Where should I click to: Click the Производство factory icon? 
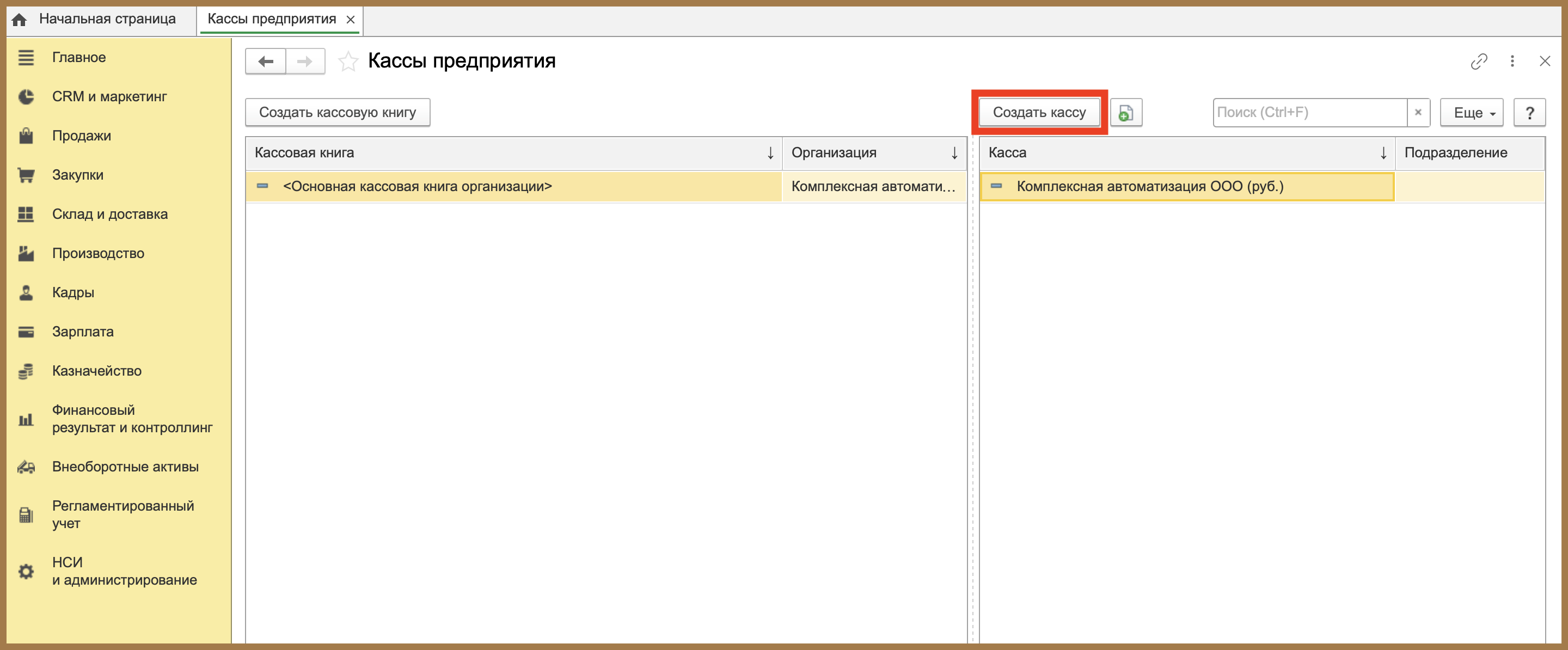pos(26,253)
